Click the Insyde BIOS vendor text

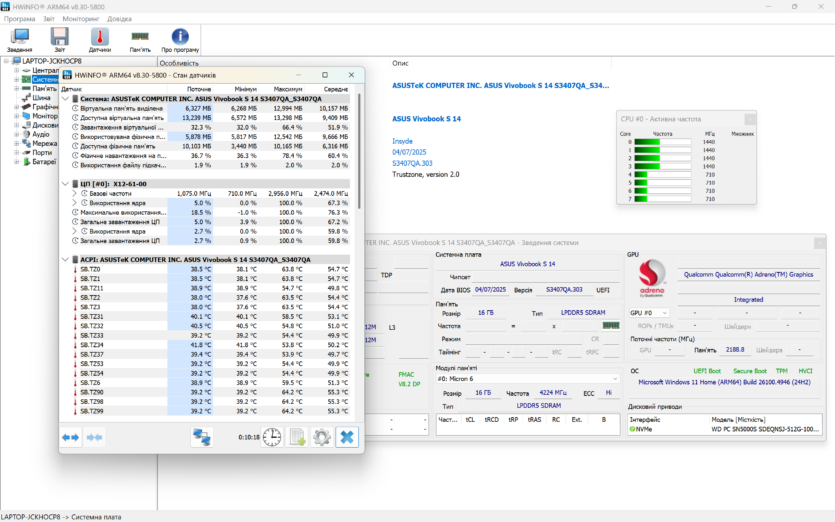[x=402, y=141]
